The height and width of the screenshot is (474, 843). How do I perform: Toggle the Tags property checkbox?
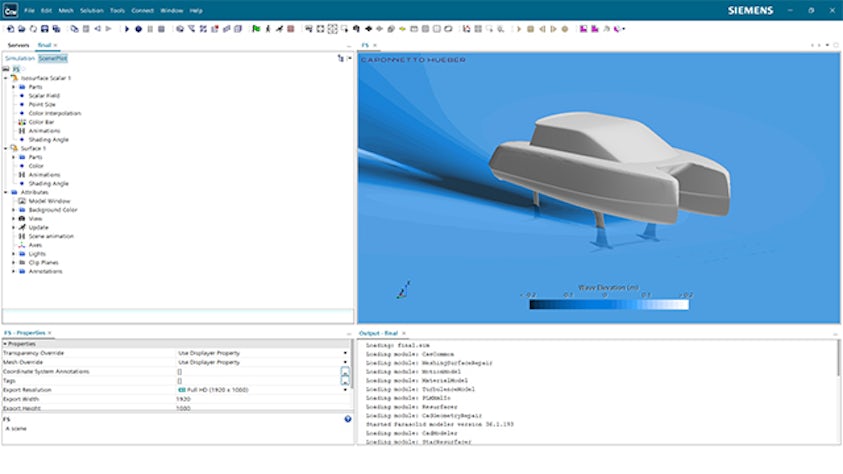180,381
